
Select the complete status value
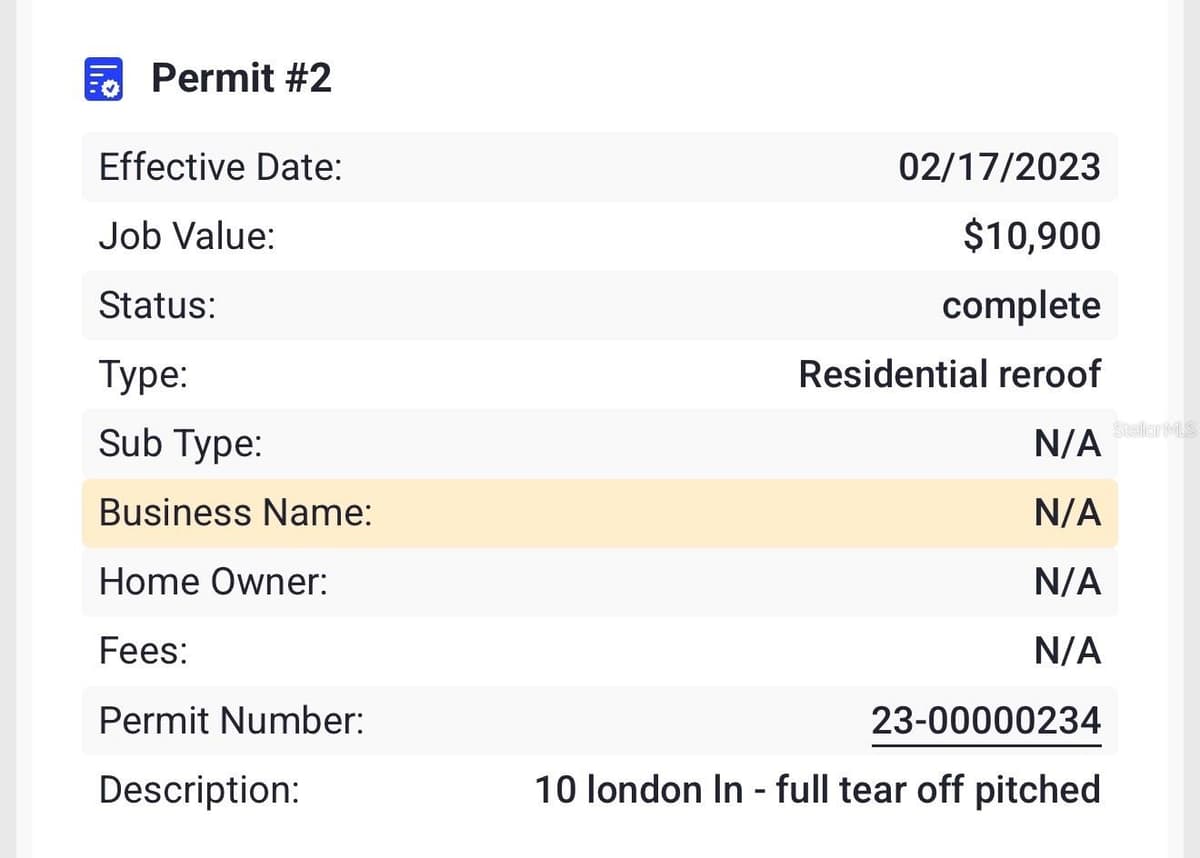1021,306
